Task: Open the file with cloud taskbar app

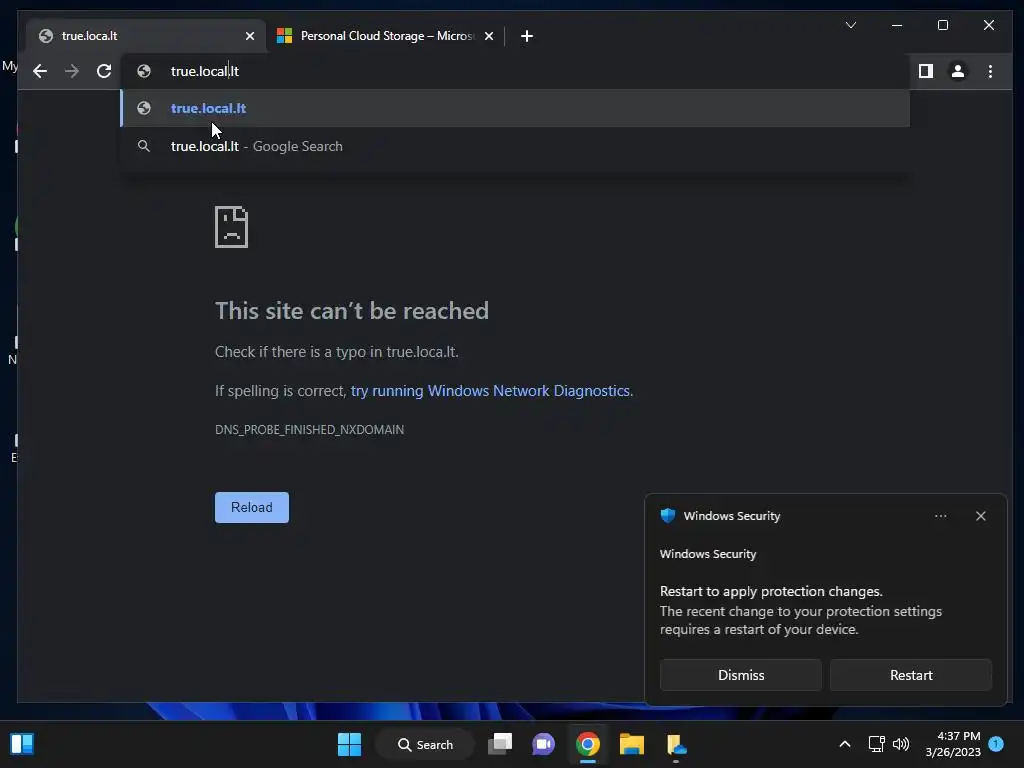Action: pos(676,744)
